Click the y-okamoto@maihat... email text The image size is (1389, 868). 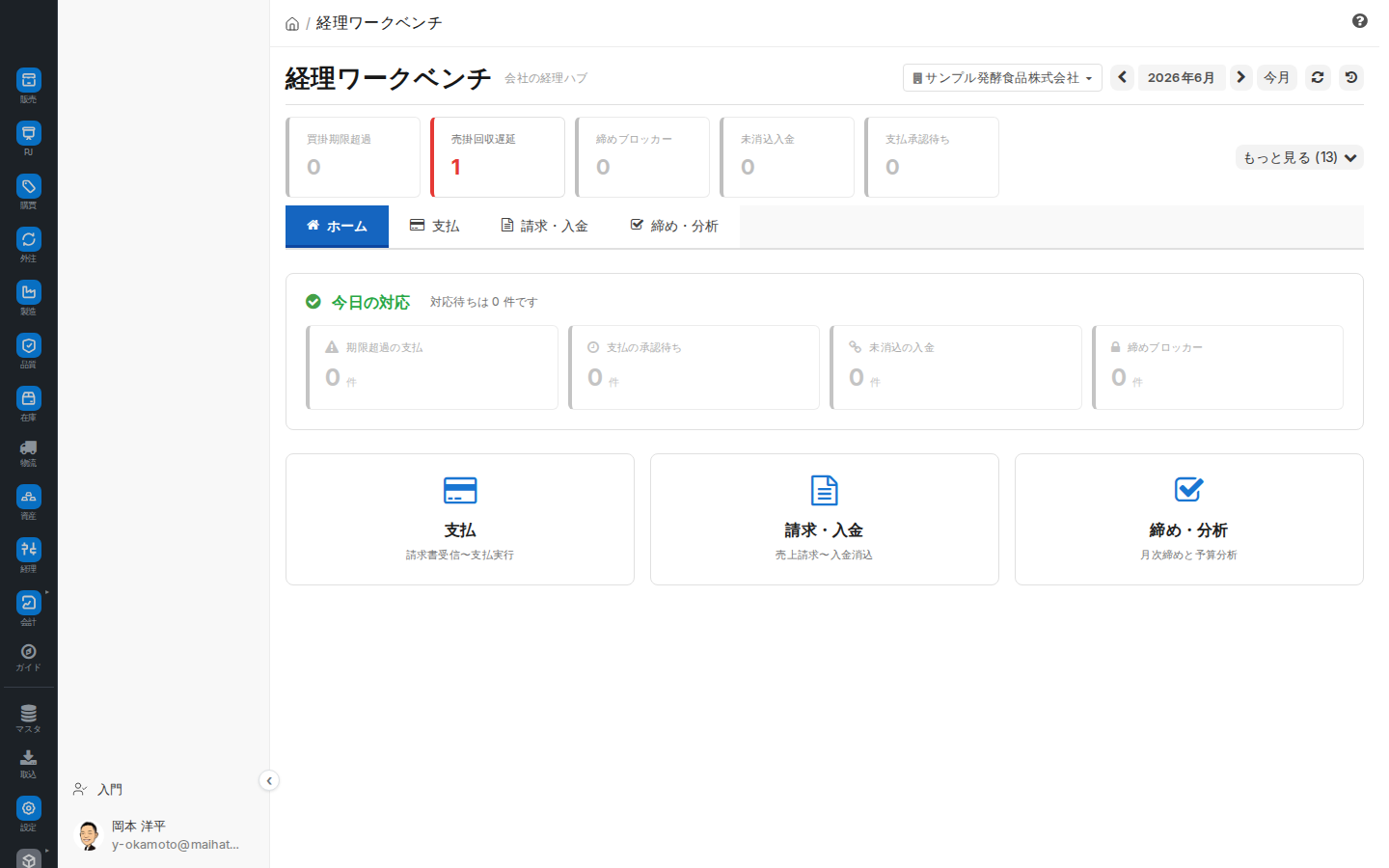(176, 845)
